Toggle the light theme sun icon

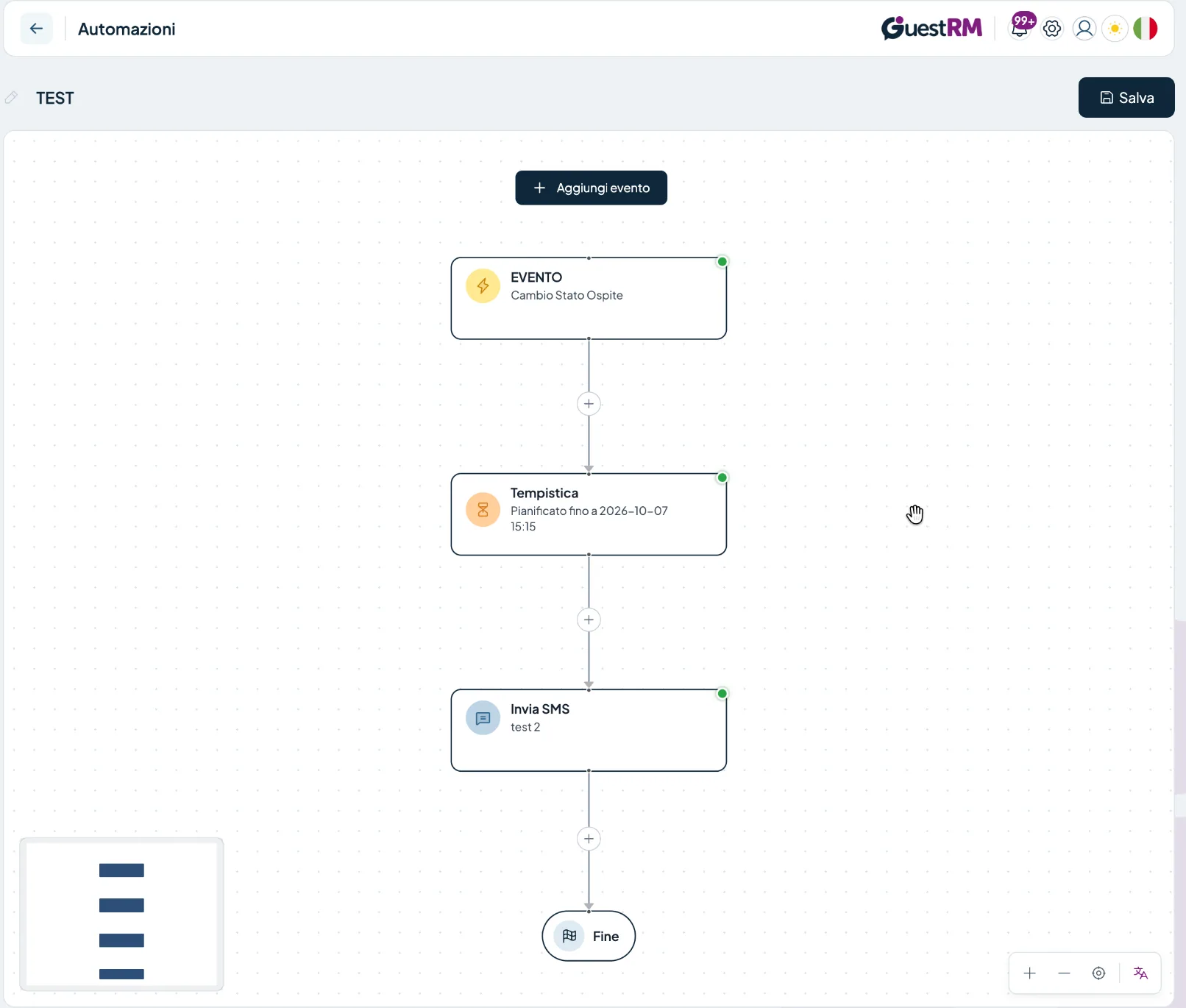click(x=1115, y=29)
